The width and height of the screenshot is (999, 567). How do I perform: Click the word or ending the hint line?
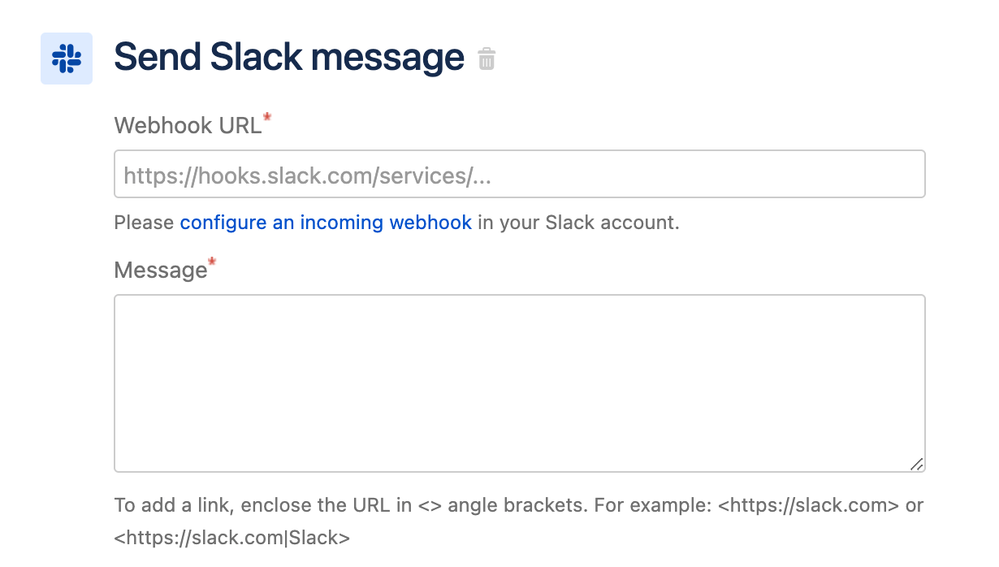[914, 505]
